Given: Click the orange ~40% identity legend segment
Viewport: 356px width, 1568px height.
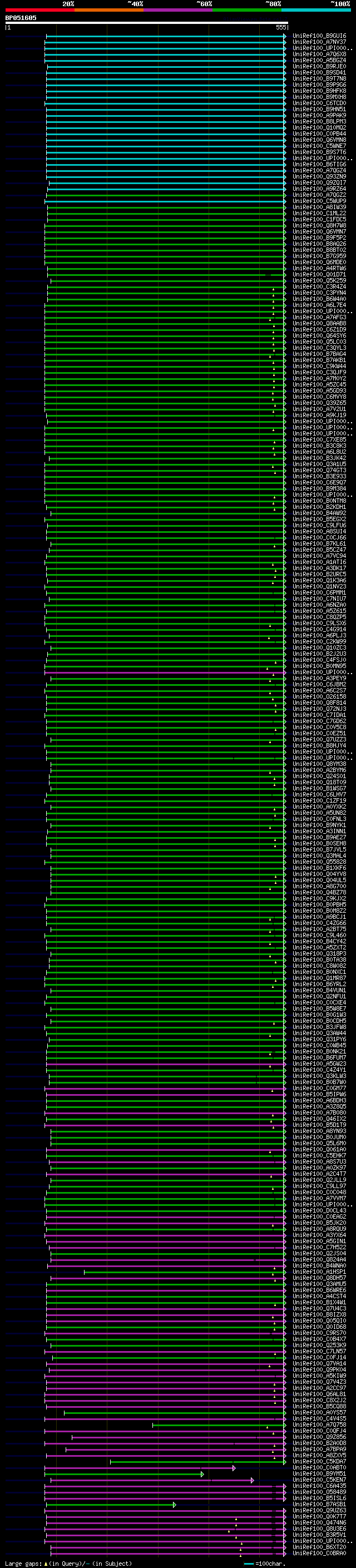Looking at the screenshot, I should (x=109, y=10).
